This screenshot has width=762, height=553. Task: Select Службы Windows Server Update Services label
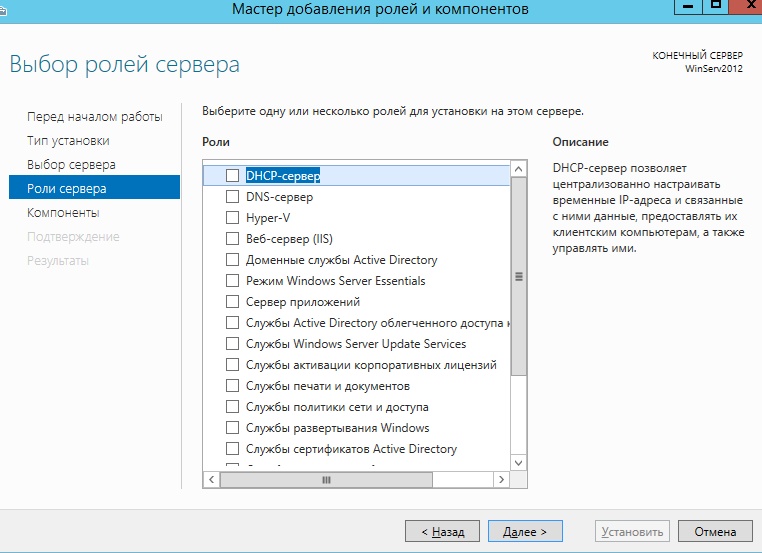[356, 344]
